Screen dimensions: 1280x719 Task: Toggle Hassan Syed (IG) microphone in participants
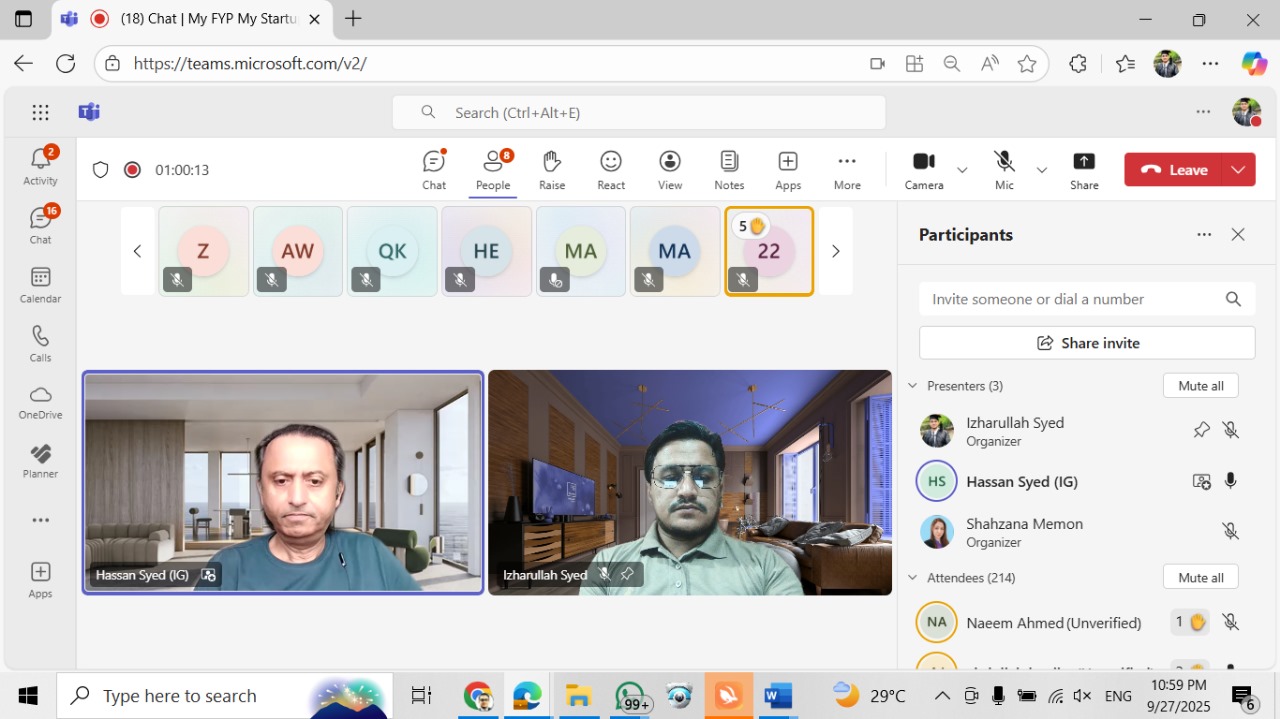(x=1231, y=481)
